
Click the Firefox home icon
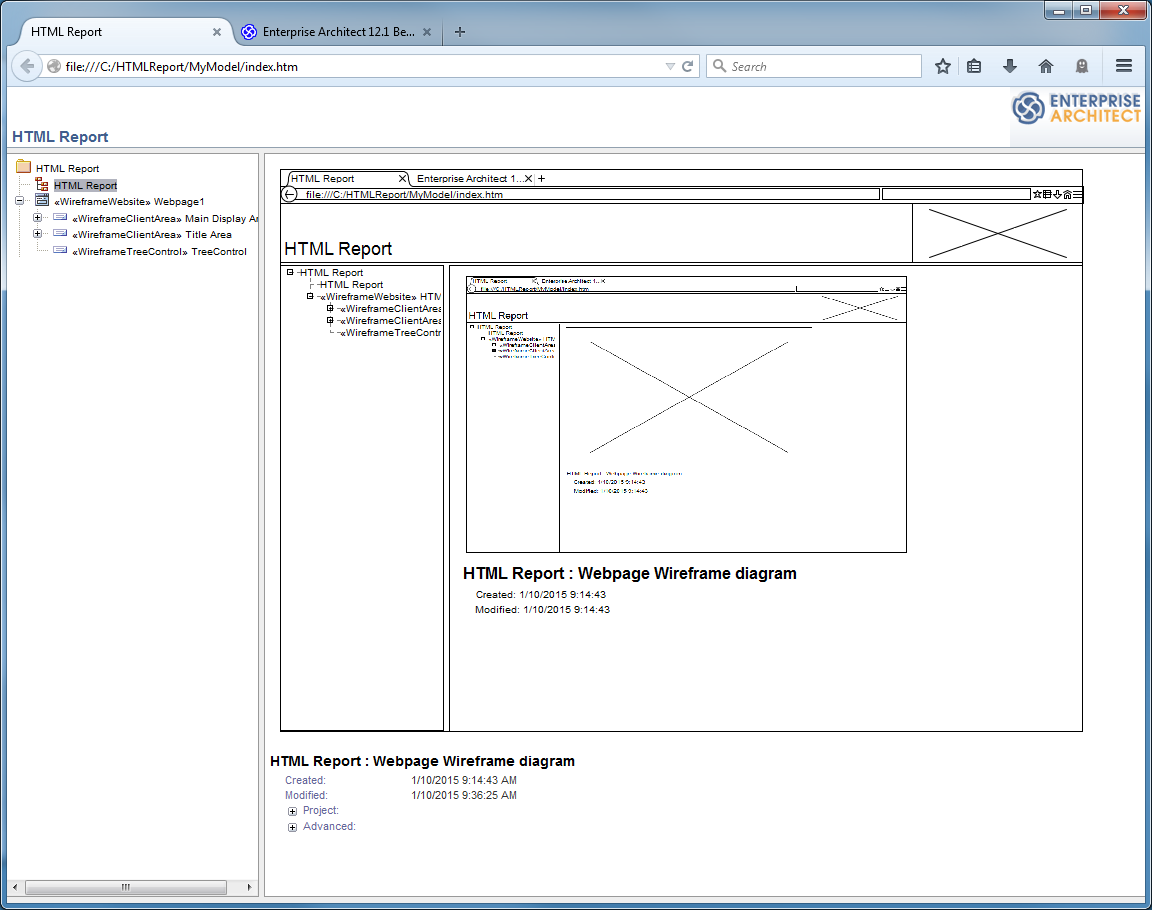(1046, 66)
